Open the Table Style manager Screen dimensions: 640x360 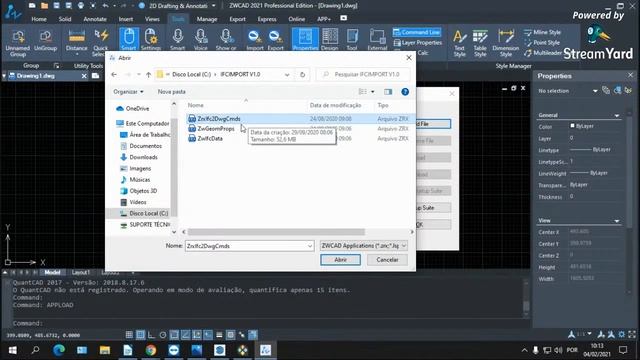(480, 43)
